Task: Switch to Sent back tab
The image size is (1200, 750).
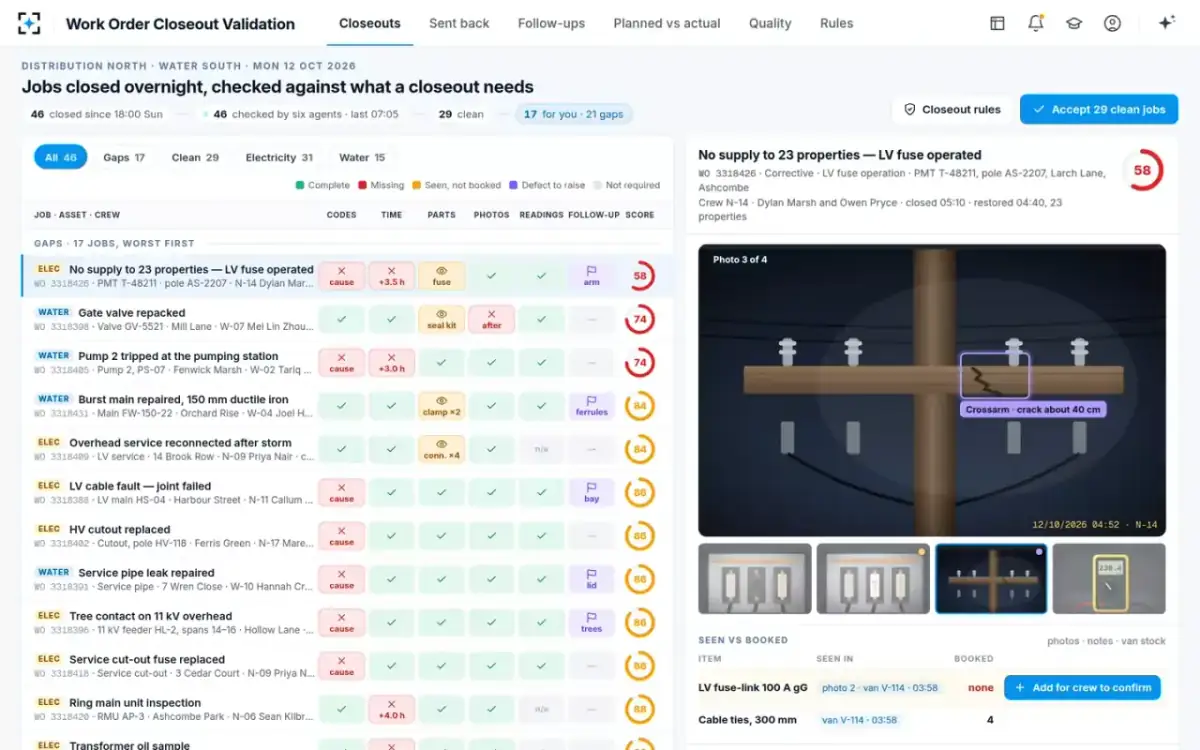Action: (x=459, y=23)
